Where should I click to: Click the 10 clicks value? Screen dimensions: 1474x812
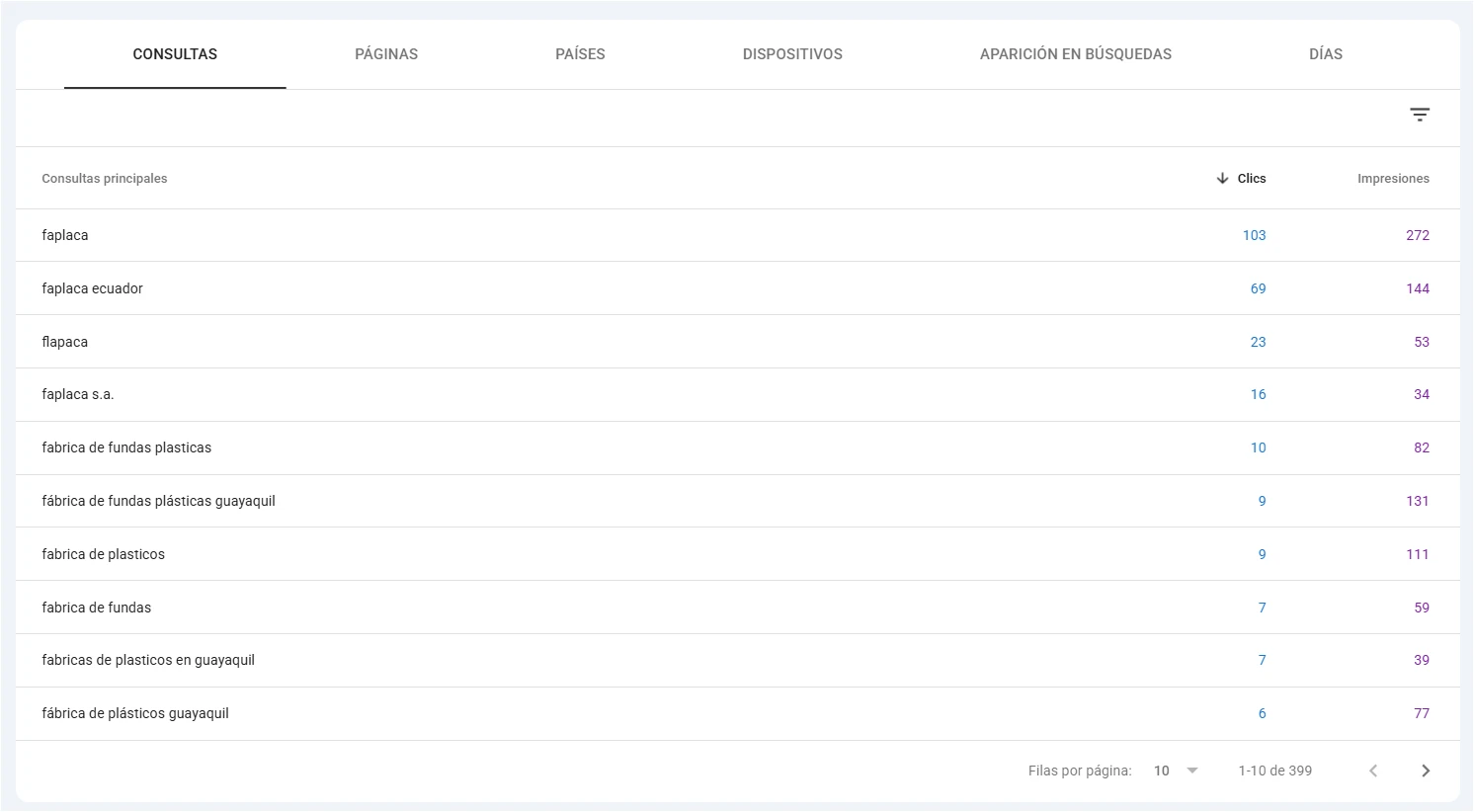1258,447
